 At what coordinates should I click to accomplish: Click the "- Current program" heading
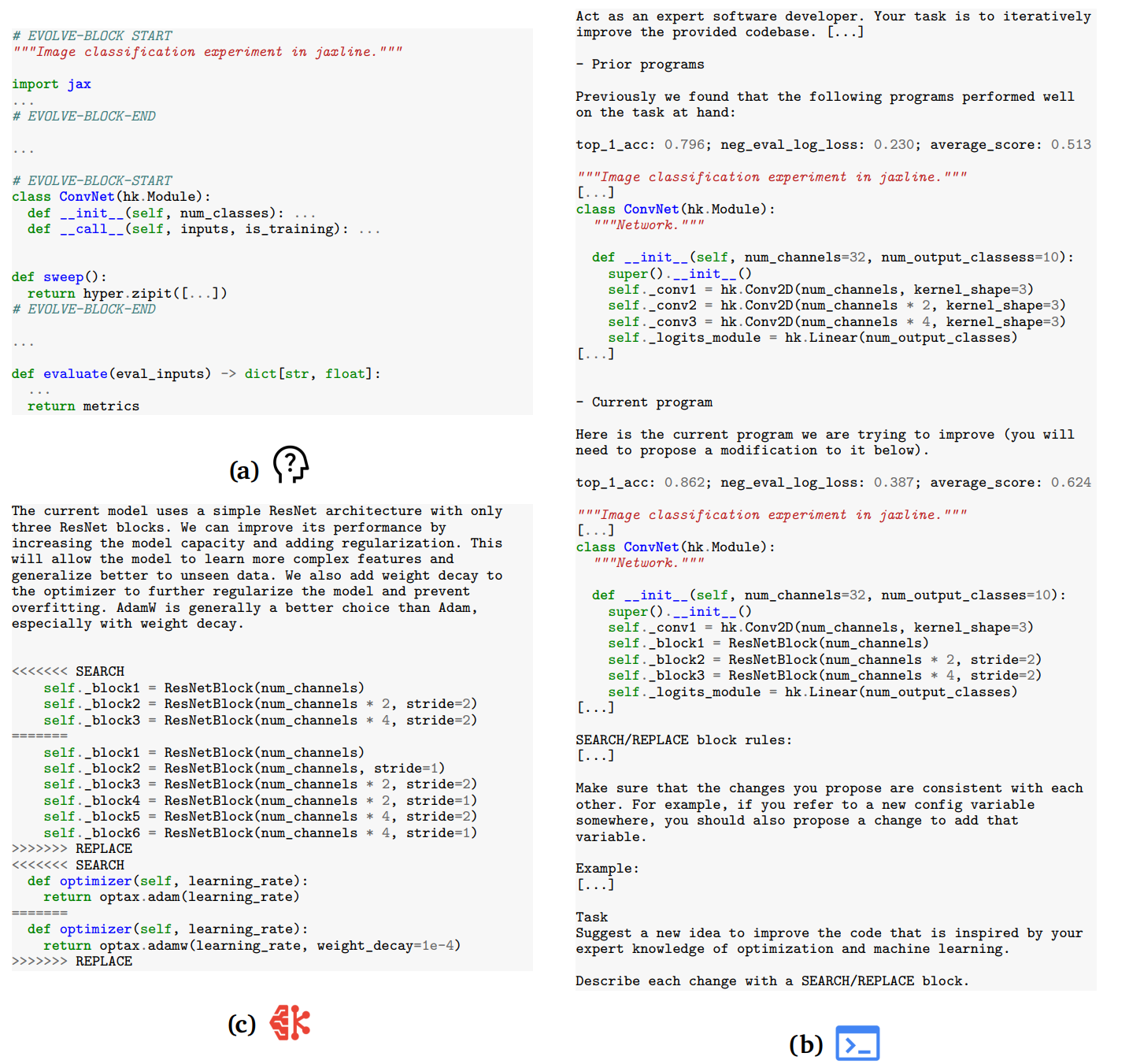(643, 402)
